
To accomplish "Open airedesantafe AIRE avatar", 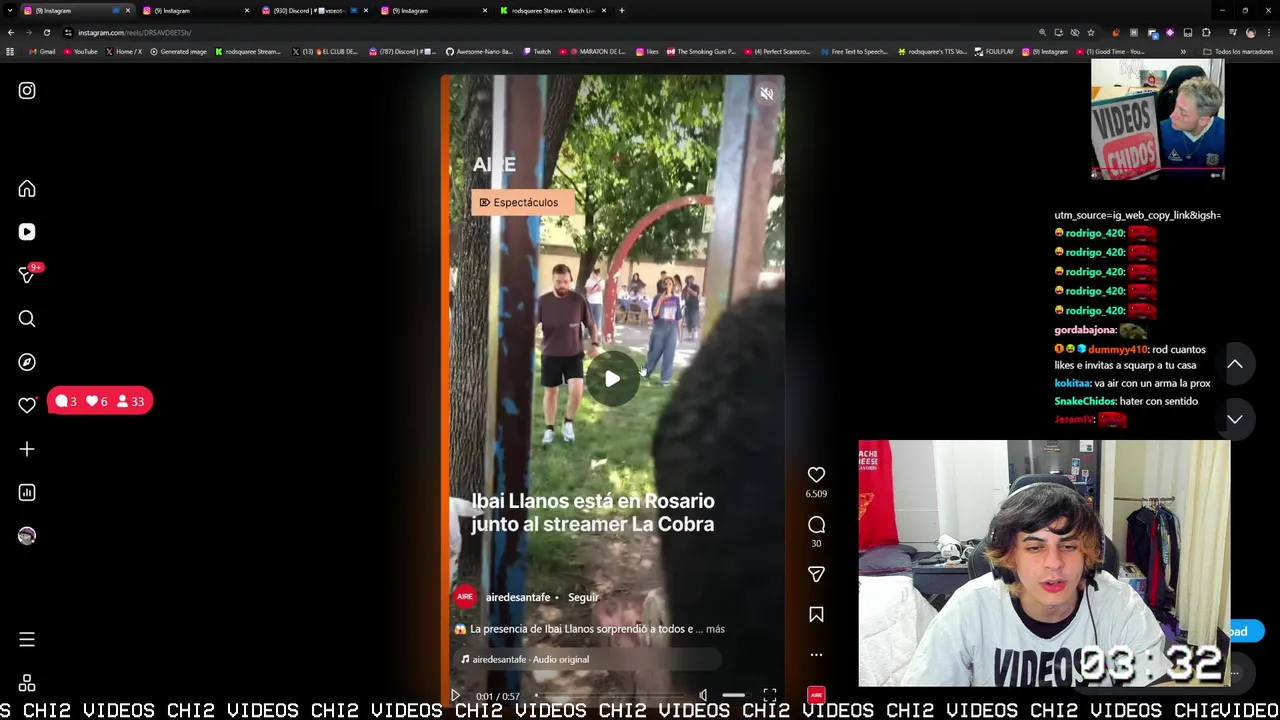I will [x=465, y=597].
